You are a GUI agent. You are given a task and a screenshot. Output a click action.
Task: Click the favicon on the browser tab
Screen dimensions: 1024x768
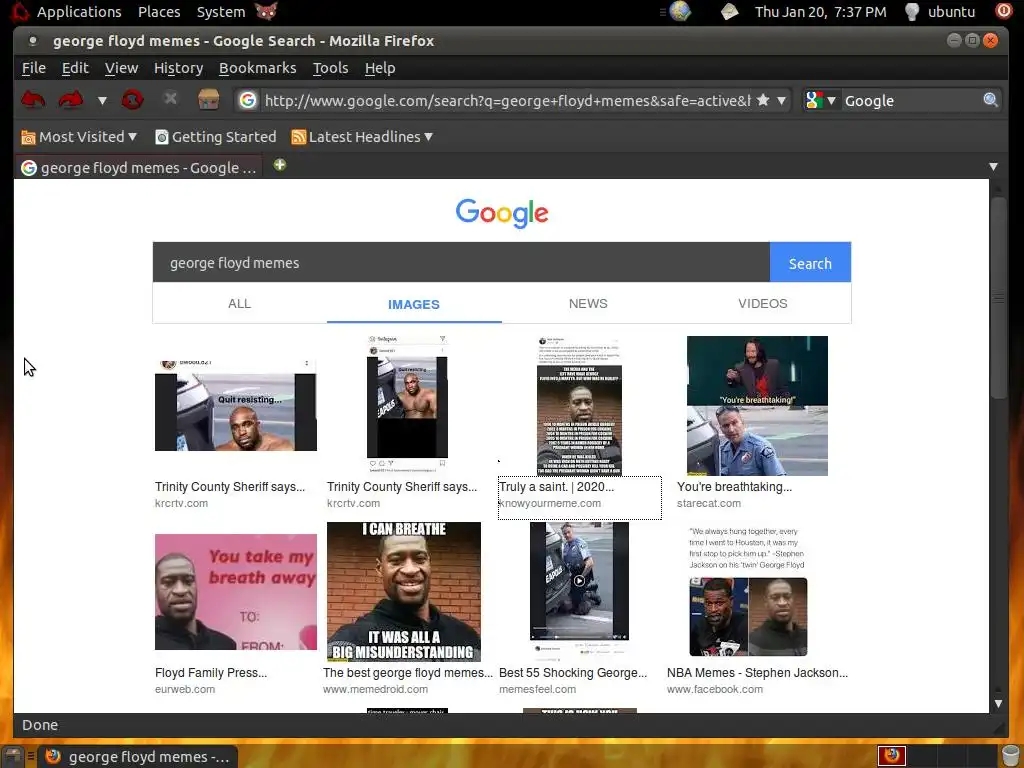point(29,168)
